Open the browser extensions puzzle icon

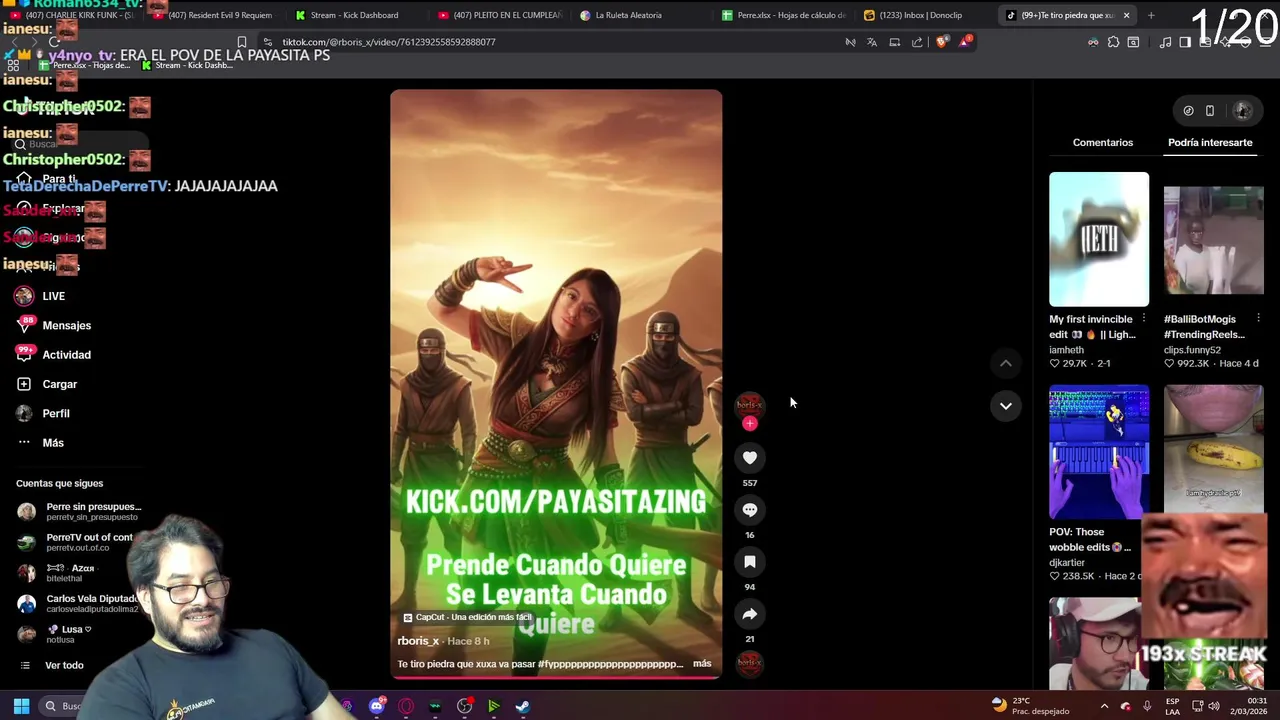click(x=1113, y=42)
